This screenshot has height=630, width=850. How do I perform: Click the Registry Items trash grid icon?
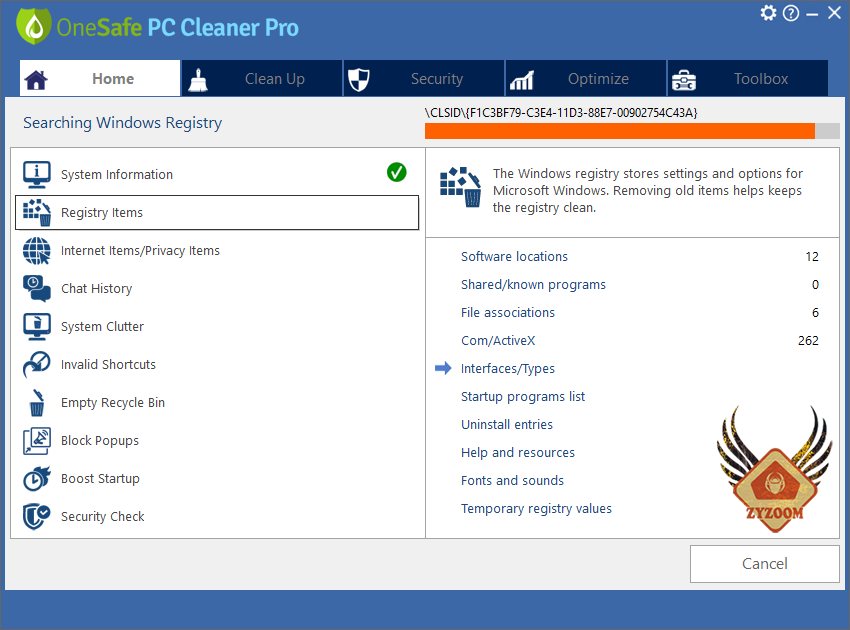point(37,213)
